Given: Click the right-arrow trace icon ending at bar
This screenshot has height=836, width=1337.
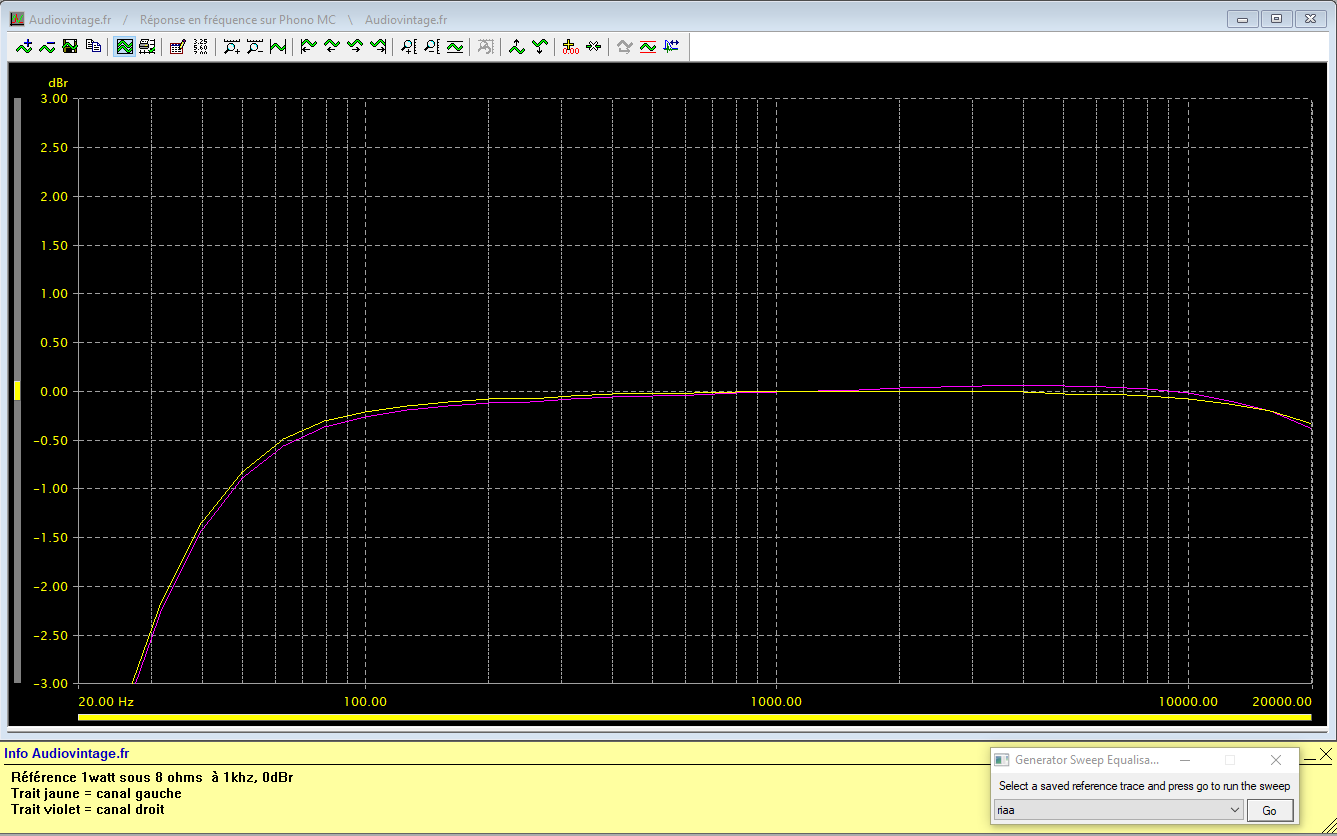Looking at the screenshot, I should pyautogui.click(x=377, y=46).
